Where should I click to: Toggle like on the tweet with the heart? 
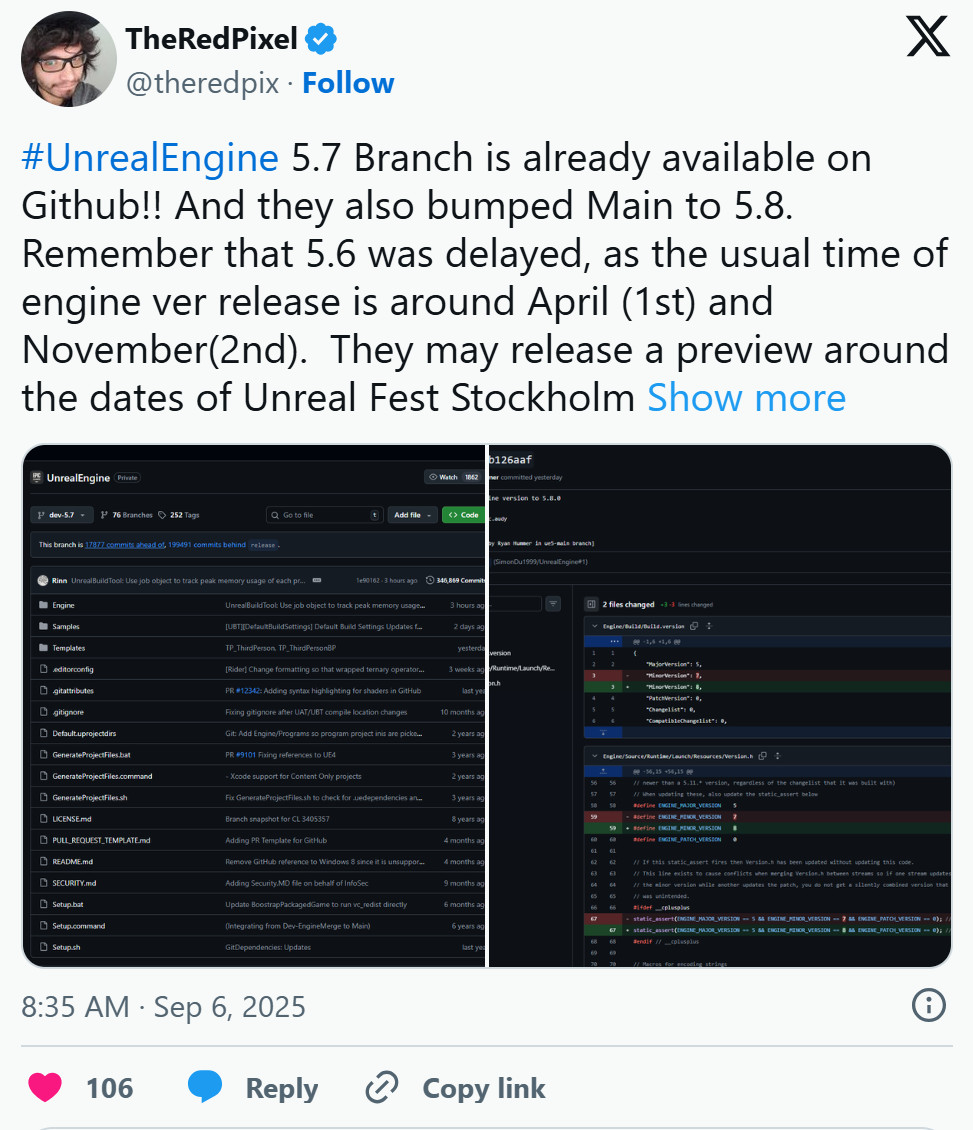[45, 1087]
